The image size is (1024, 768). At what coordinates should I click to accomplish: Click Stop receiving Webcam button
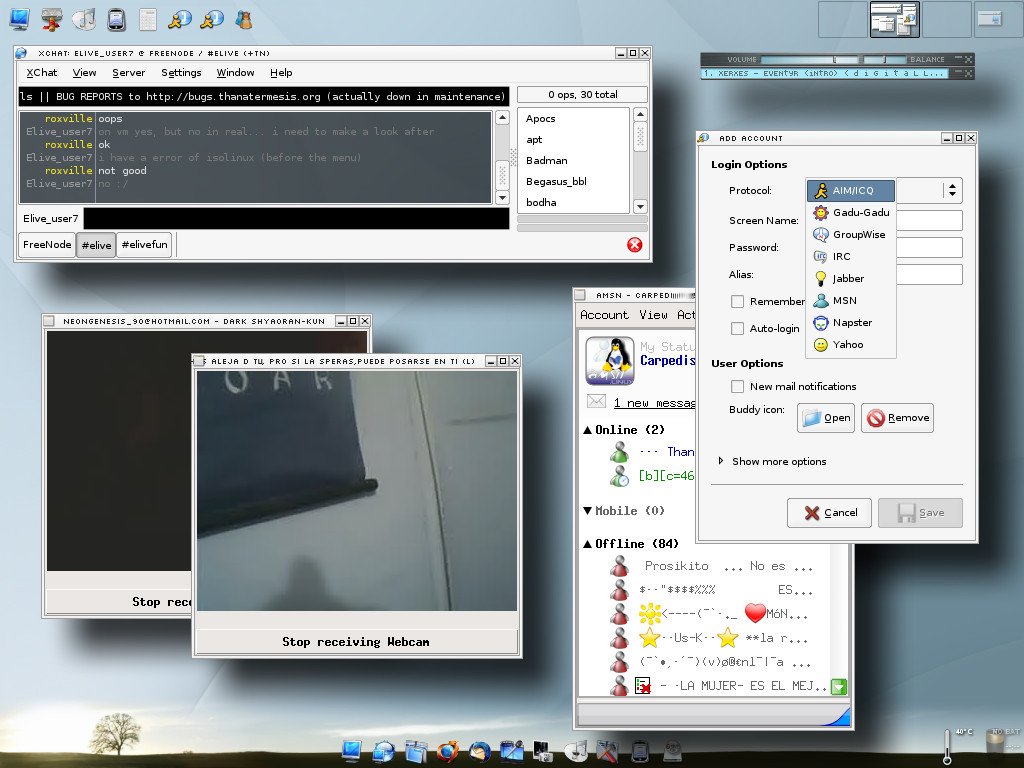pyautogui.click(x=356, y=642)
